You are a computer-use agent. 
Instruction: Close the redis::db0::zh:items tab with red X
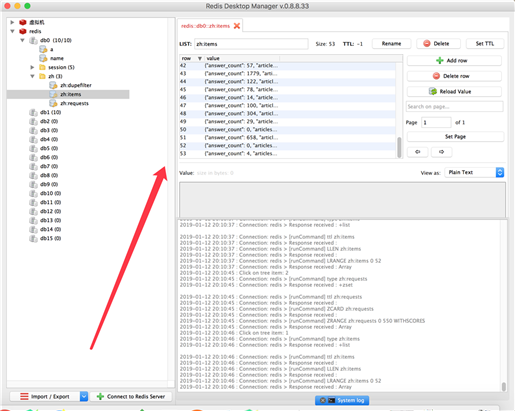coord(237,26)
